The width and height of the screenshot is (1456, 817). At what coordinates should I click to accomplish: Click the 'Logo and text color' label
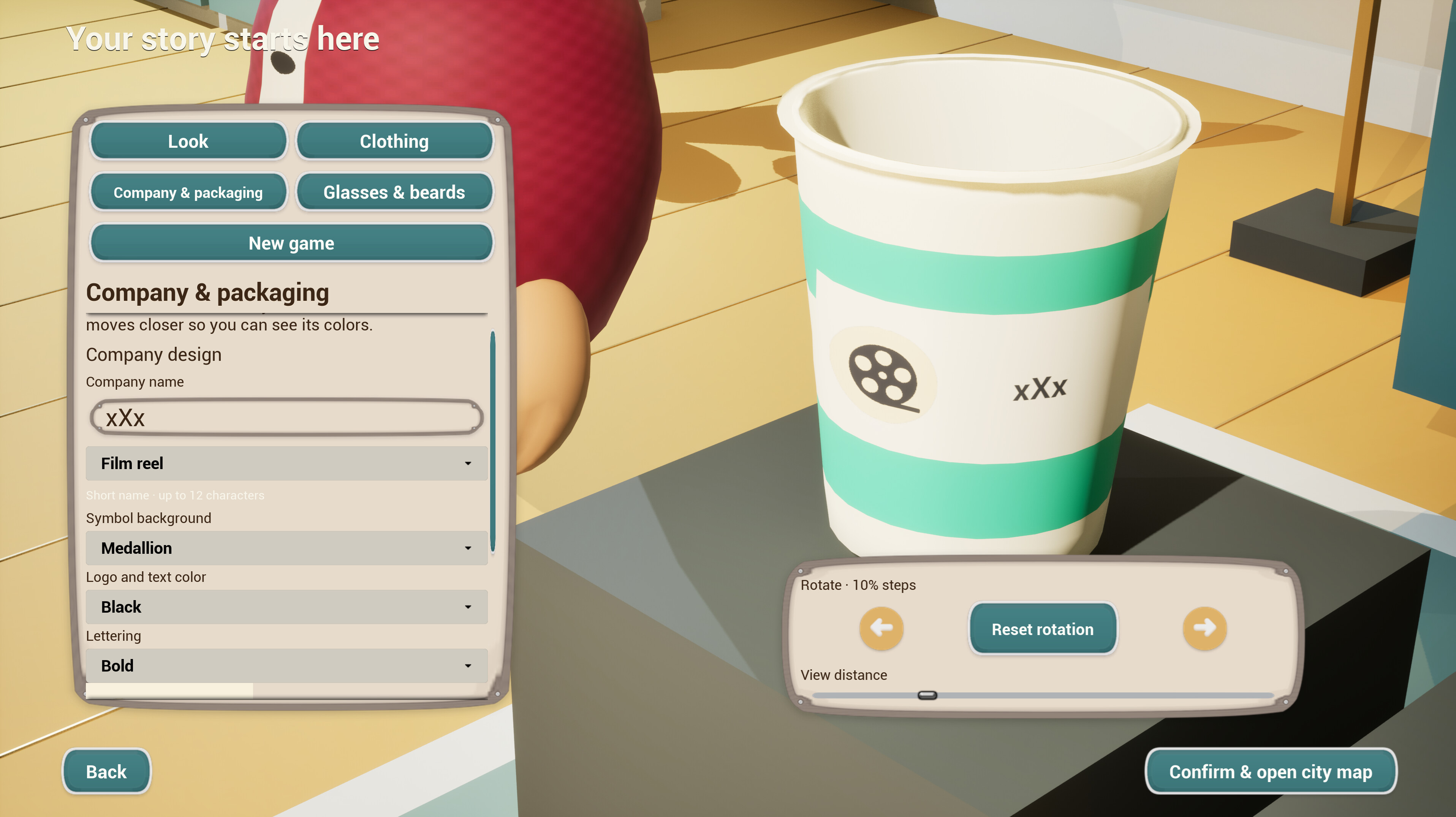pyautogui.click(x=146, y=577)
